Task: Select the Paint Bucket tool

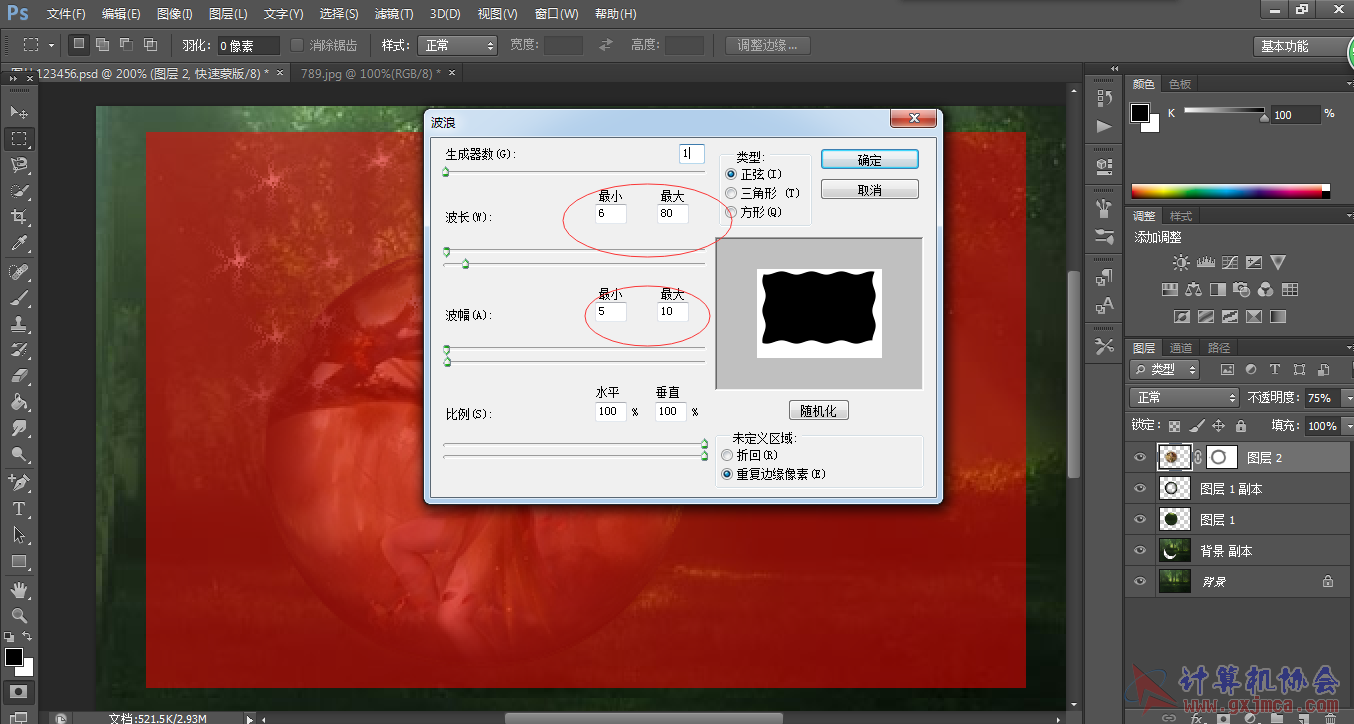Action: [19, 402]
